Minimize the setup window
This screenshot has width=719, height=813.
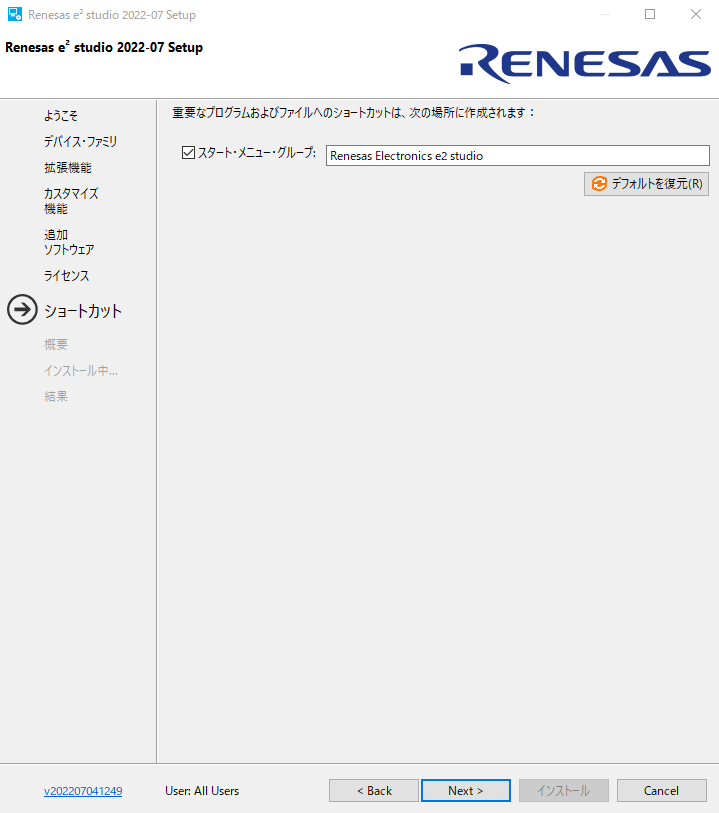(x=604, y=15)
